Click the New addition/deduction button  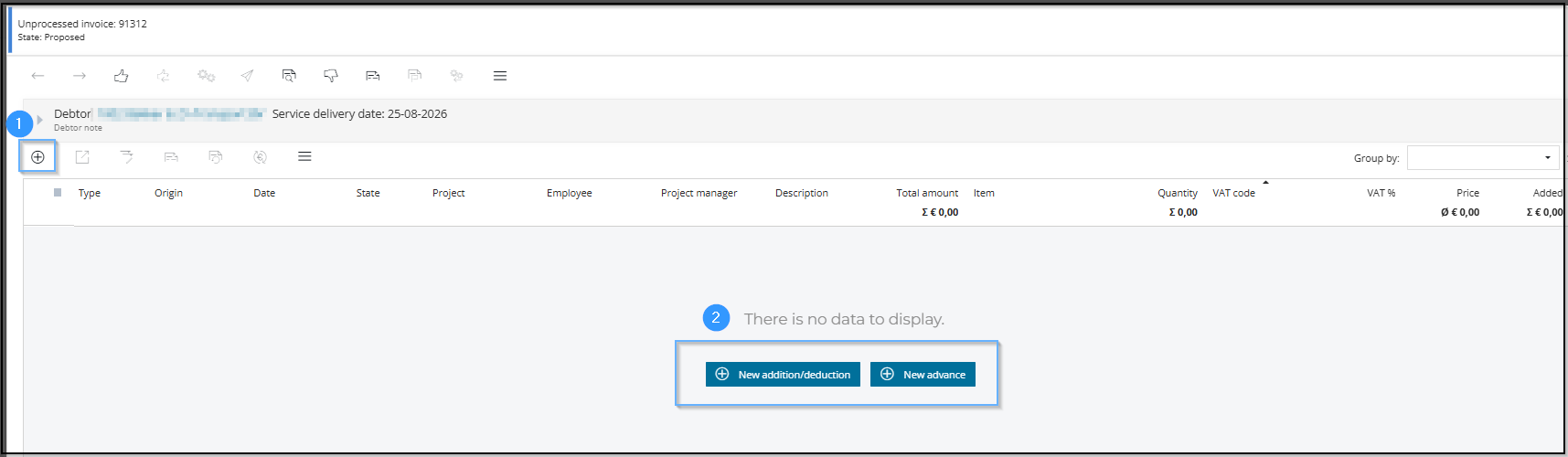[x=783, y=374]
